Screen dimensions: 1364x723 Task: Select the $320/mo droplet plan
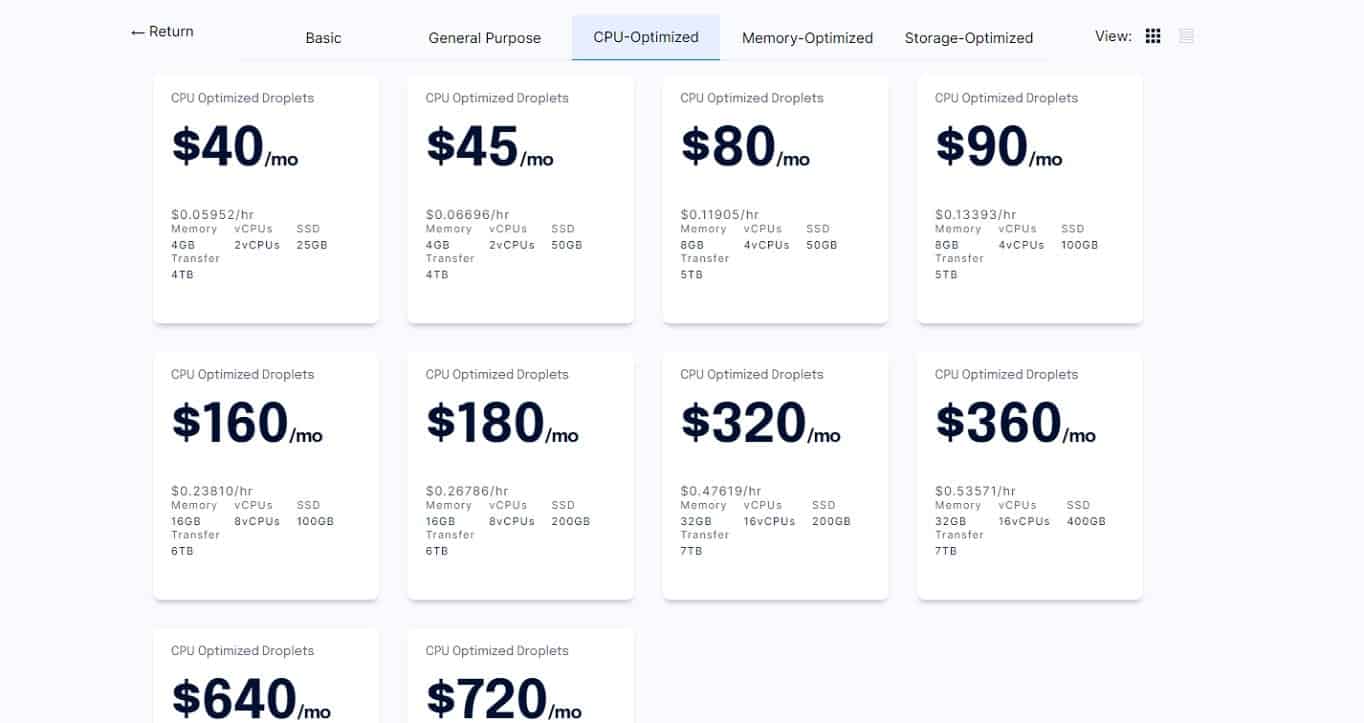[775, 475]
